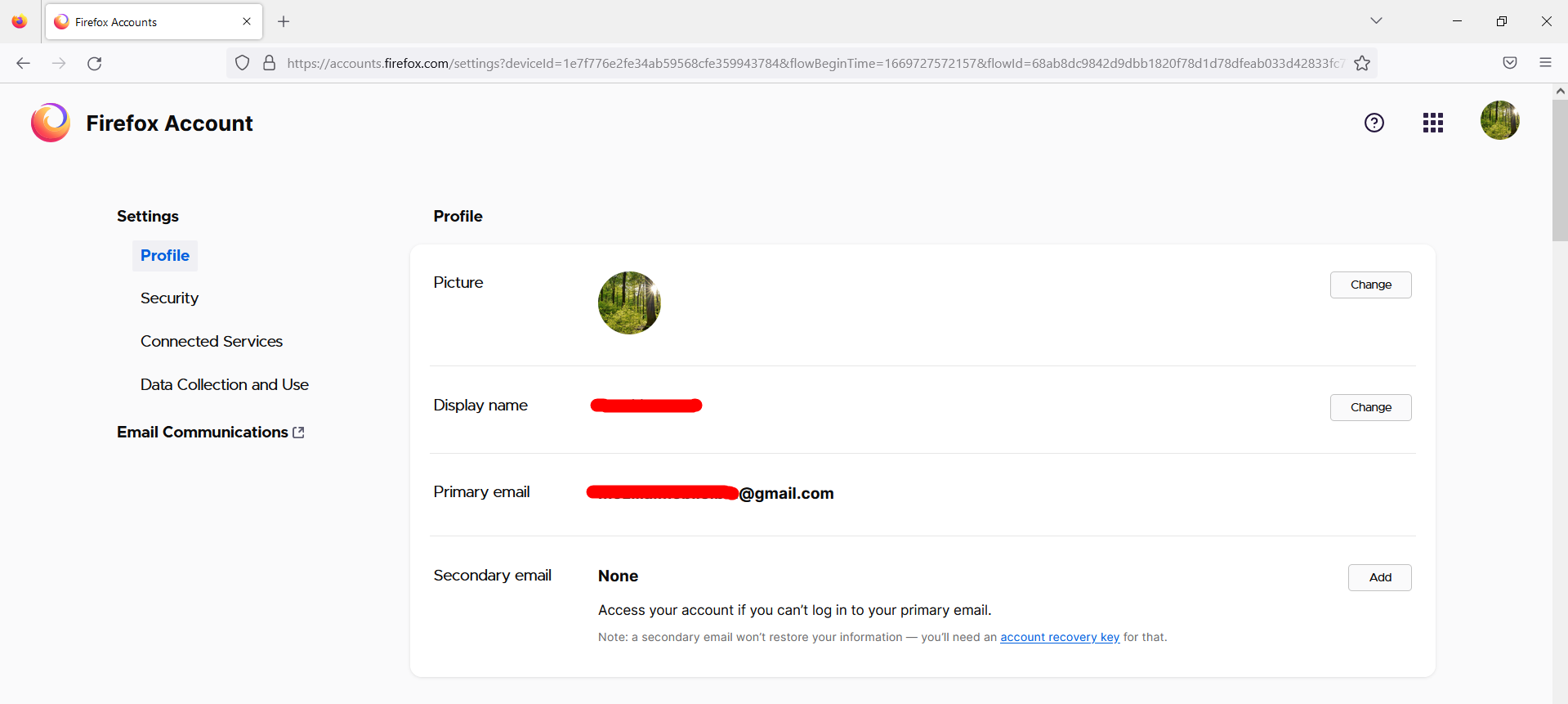This screenshot has width=1568, height=704.
Task: Click the padlock site security icon
Action: click(x=269, y=63)
